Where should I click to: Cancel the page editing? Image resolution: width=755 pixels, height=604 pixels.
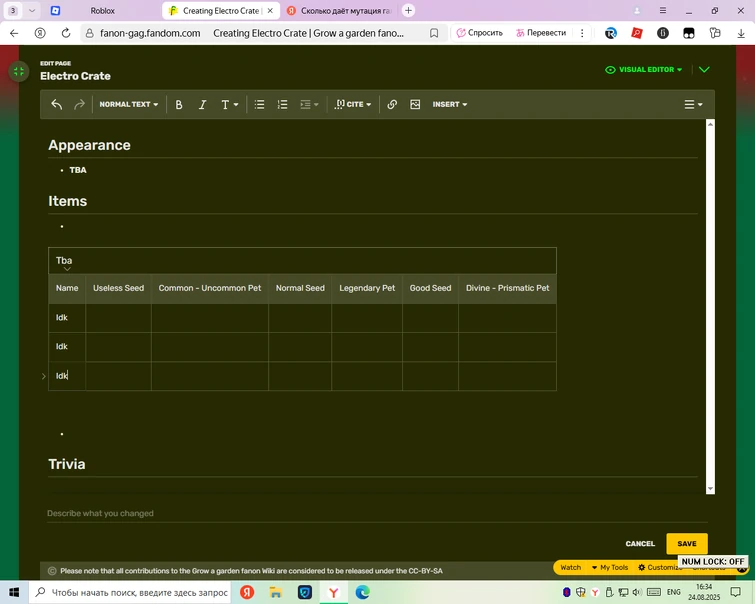pyautogui.click(x=640, y=544)
